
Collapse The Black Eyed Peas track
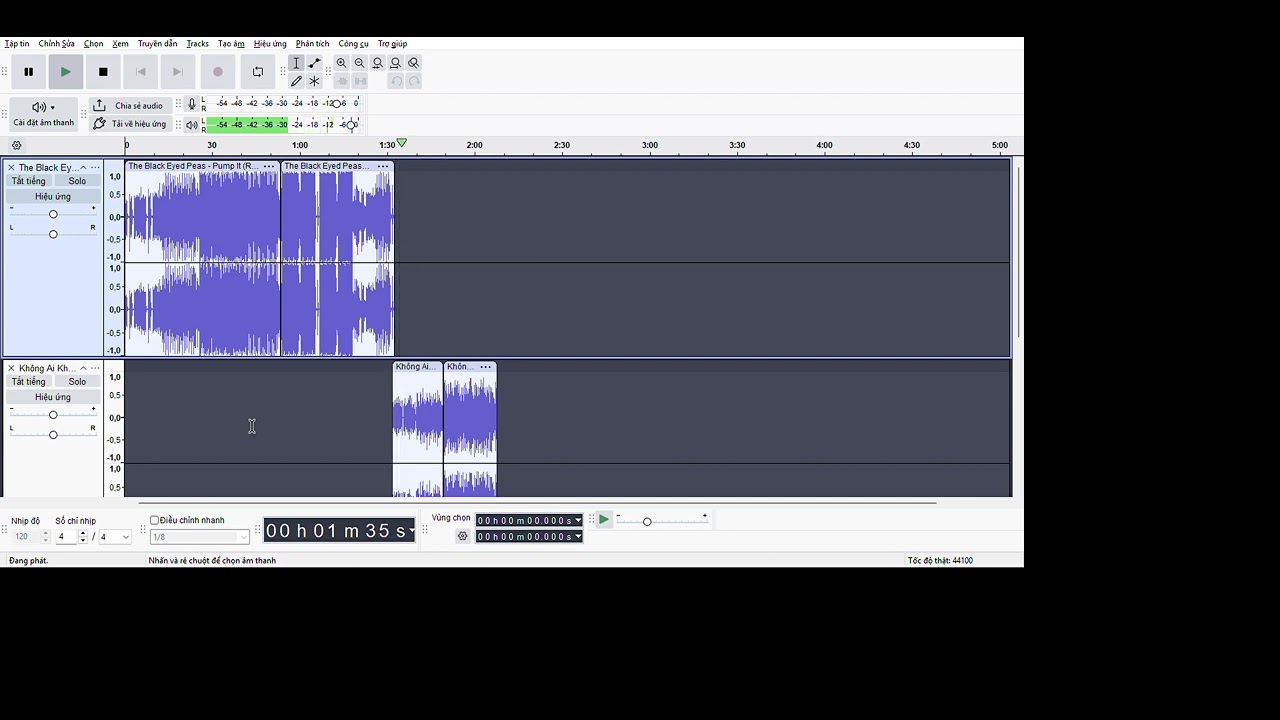point(83,168)
